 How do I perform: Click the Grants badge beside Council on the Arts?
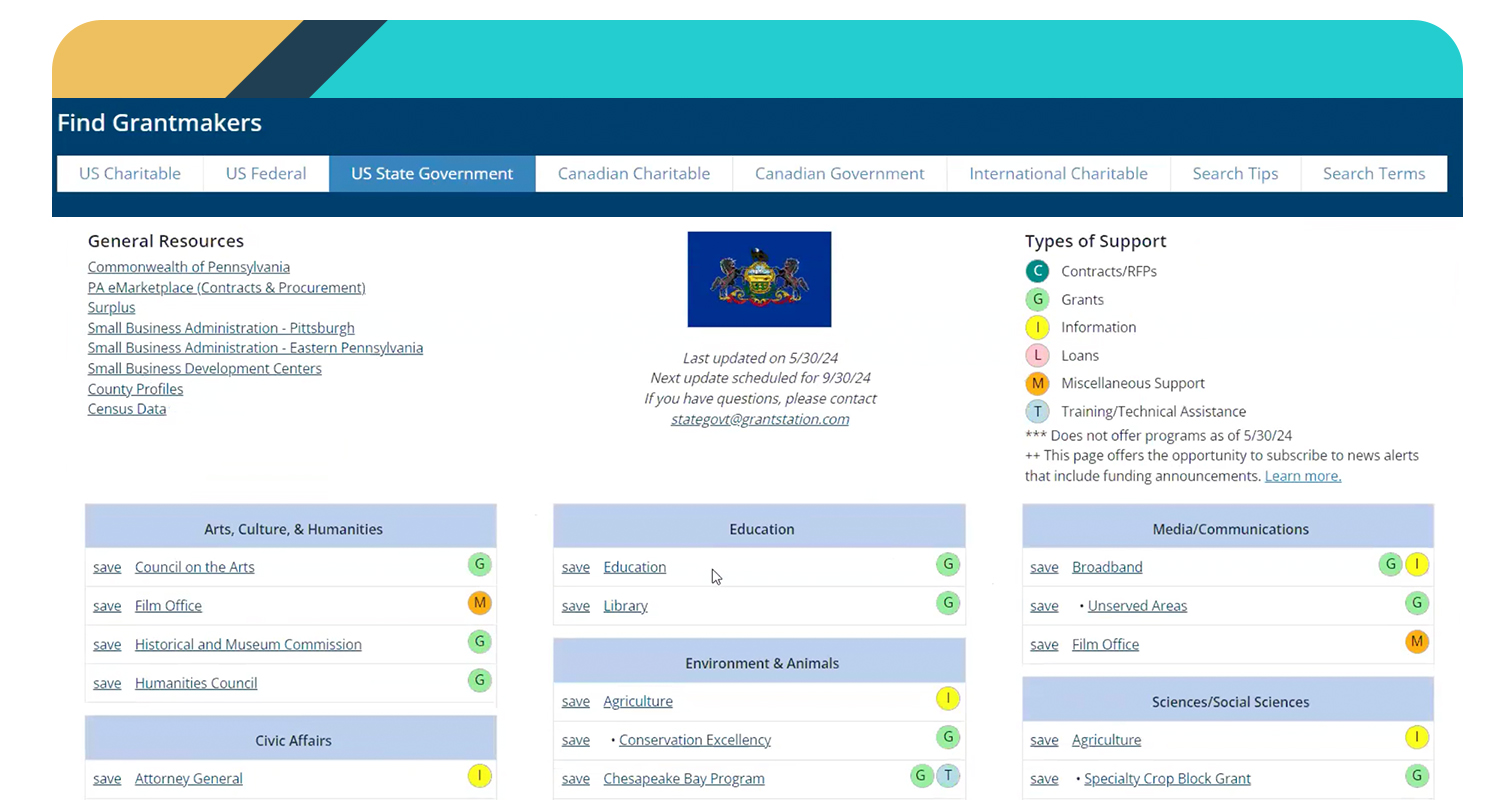pyautogui.click(x=480, y=564)
